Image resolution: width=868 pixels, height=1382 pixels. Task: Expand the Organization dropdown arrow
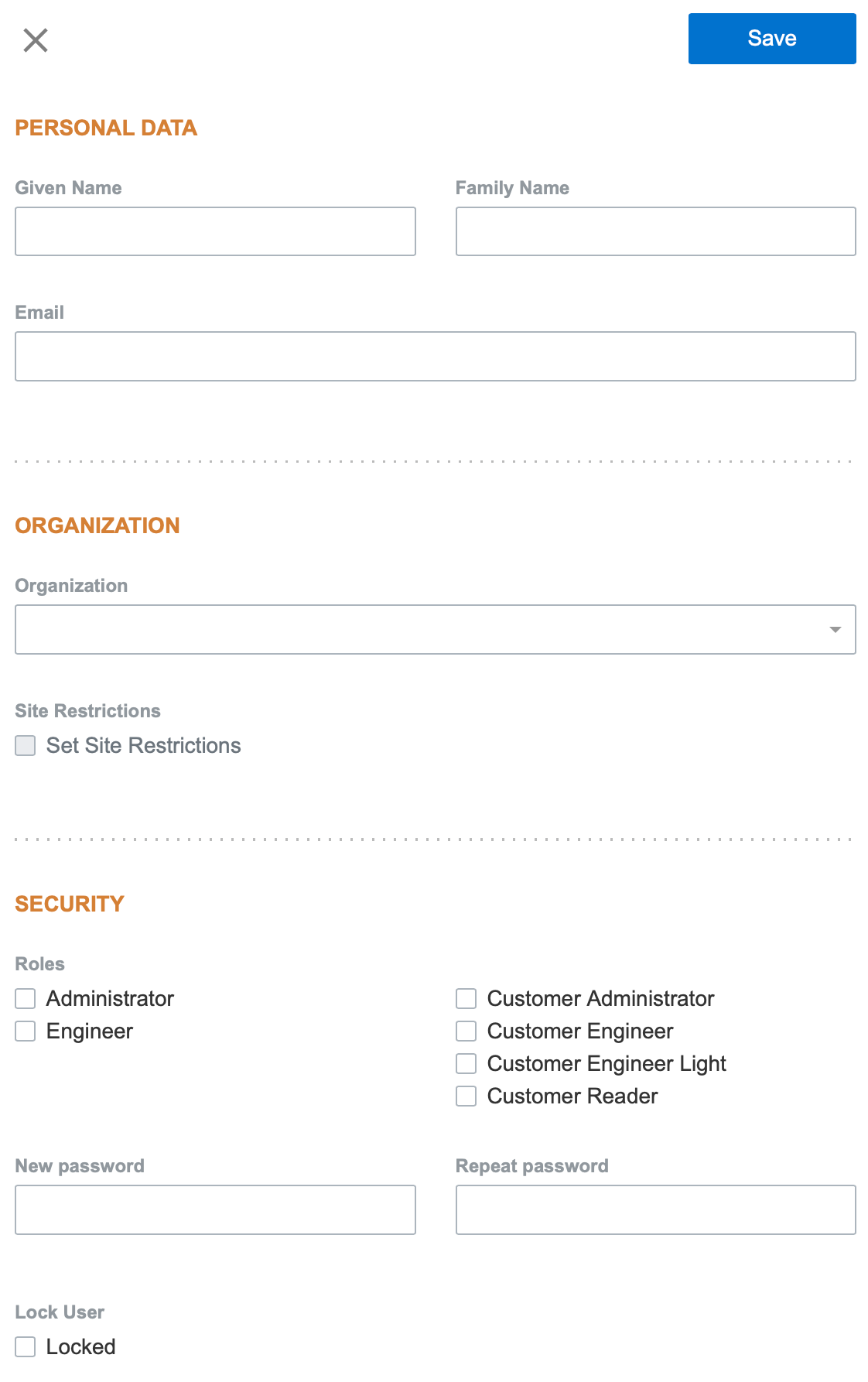(x=835, y=630)
